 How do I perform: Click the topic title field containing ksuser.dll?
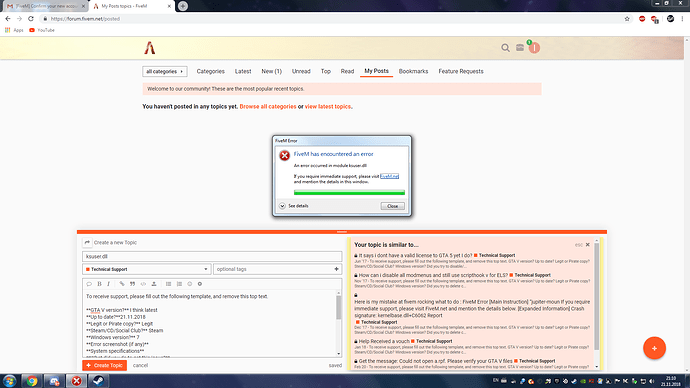(x=212, y=256)
